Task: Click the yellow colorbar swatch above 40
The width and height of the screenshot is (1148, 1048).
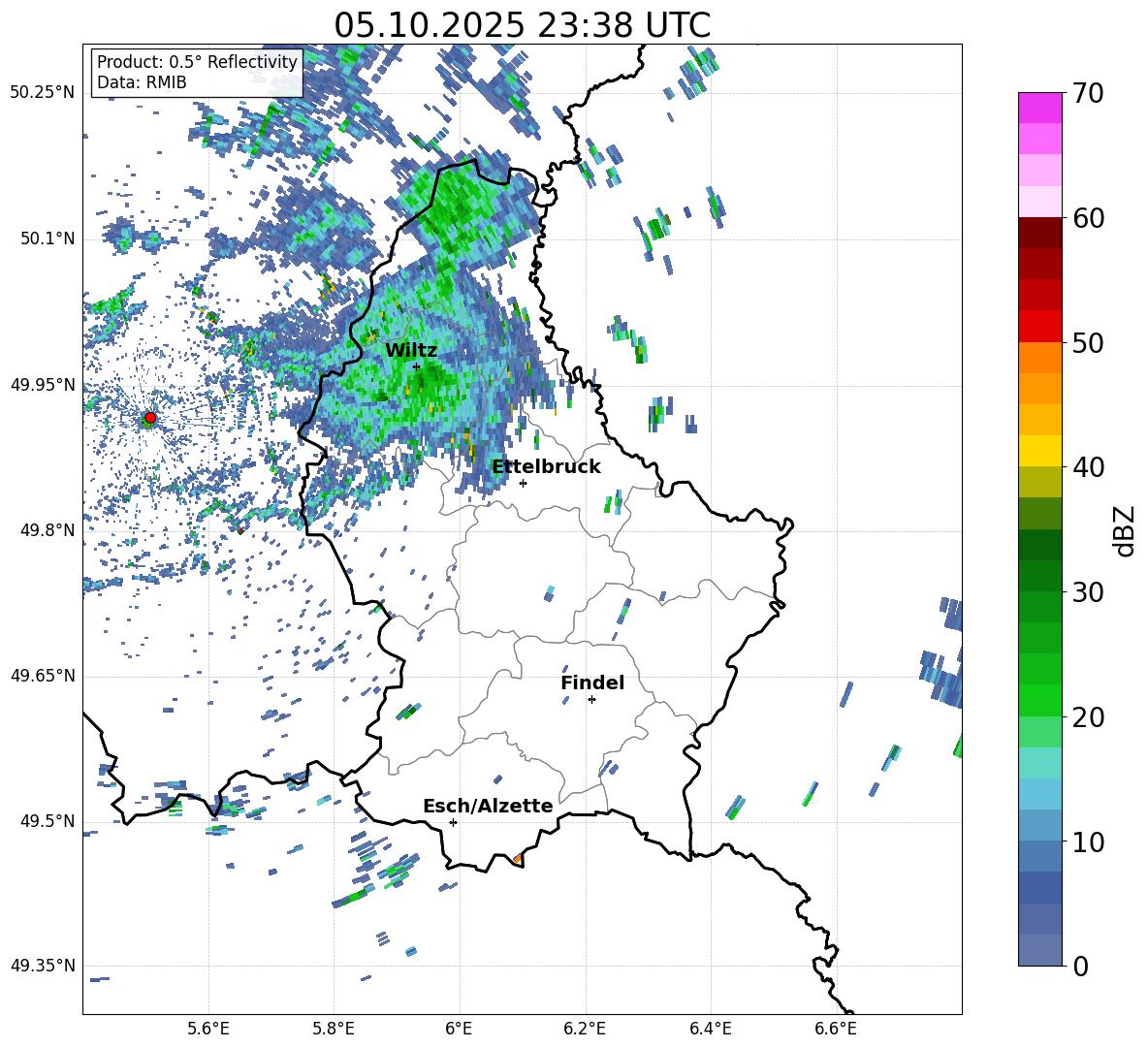Action: (1040, 451)
